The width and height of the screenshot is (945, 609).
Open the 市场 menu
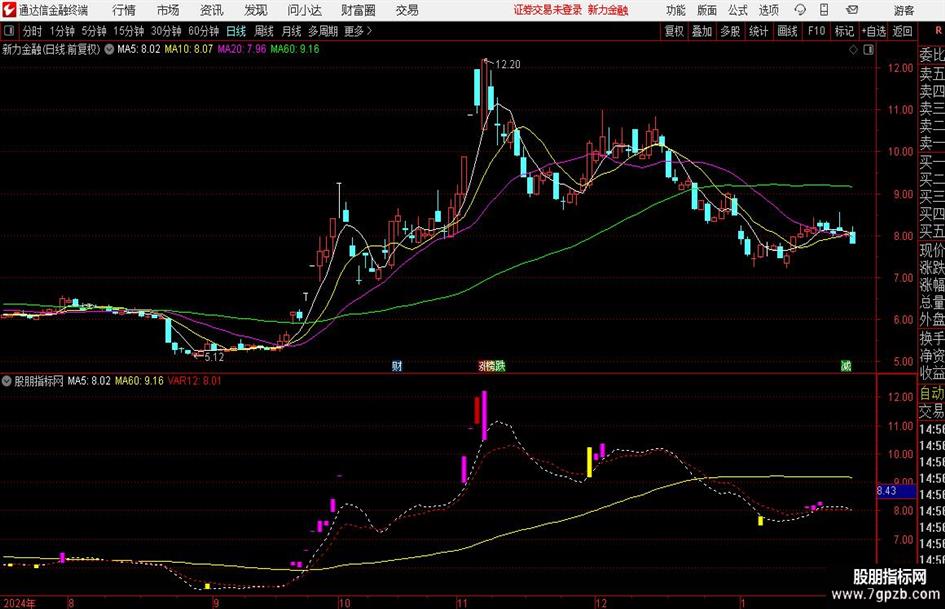point(168,10)
